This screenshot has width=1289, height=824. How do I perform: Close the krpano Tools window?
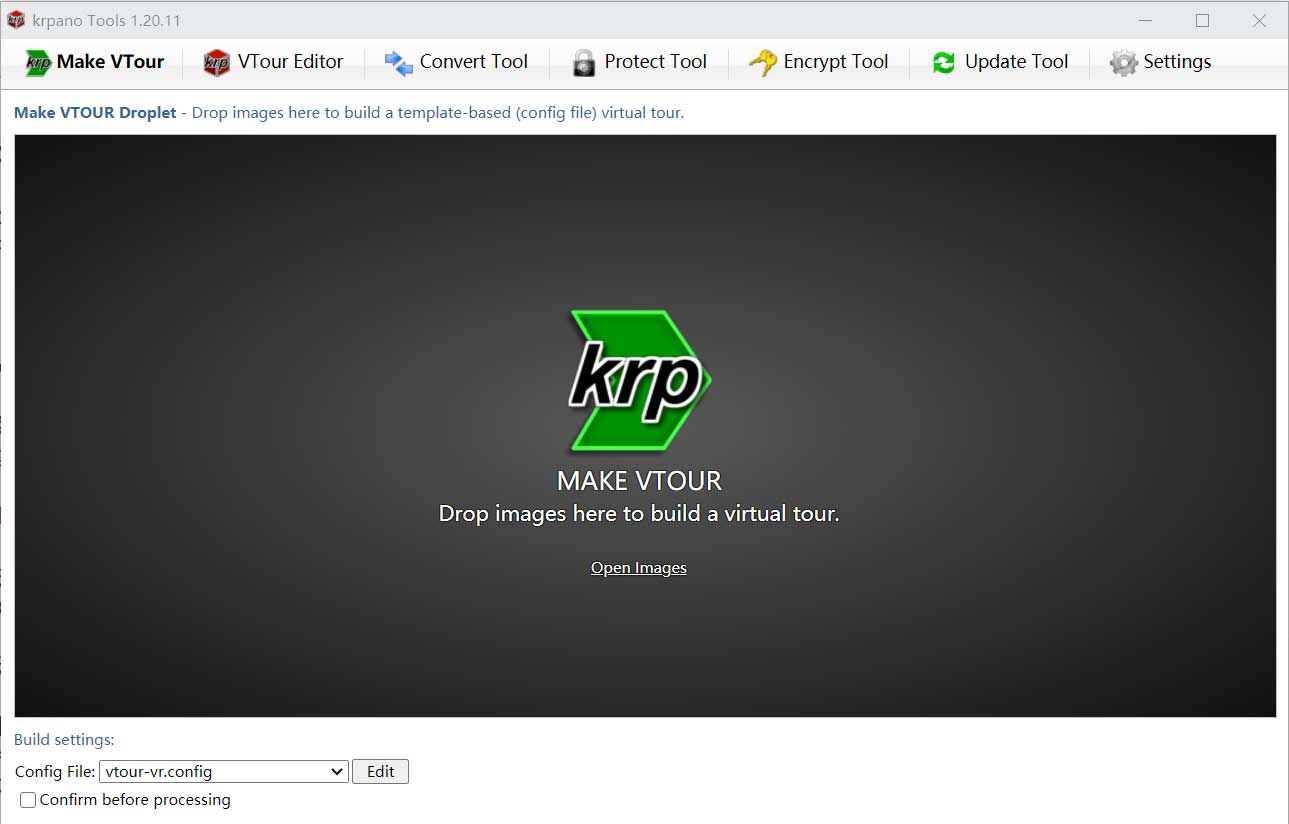tap(1260, 20)
